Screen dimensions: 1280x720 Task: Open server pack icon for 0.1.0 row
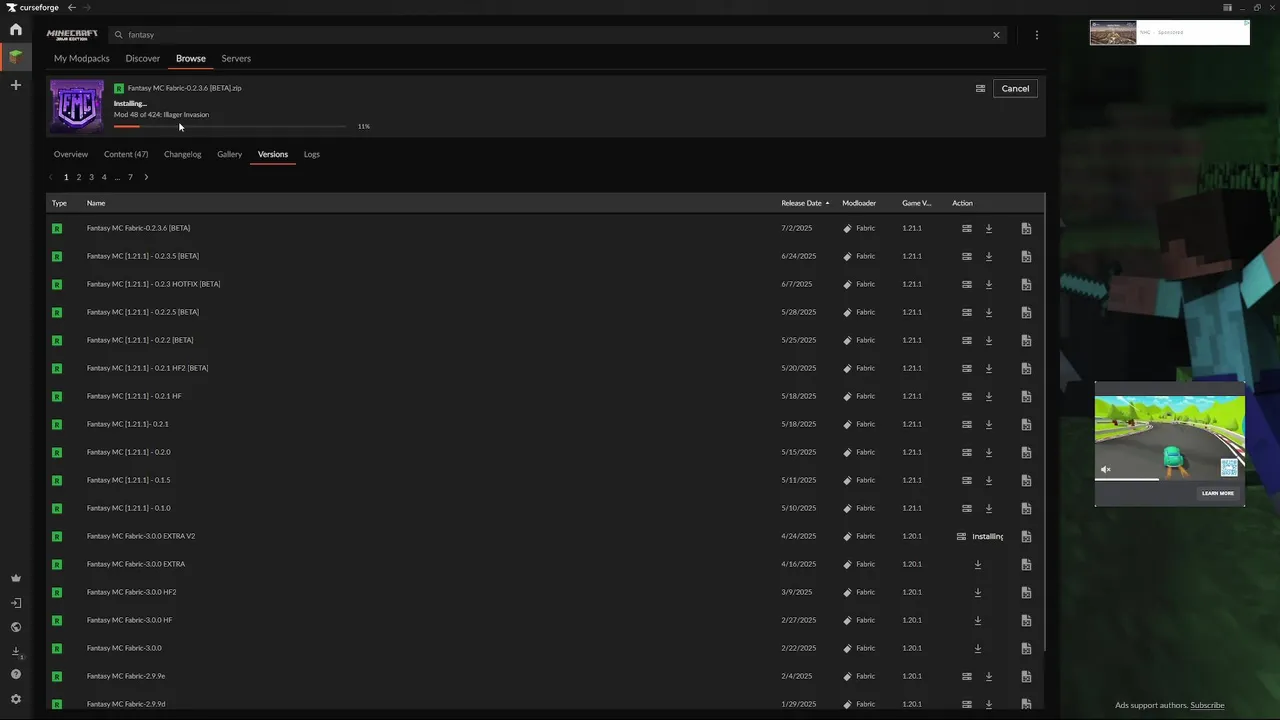pyautogui.click(x=966, y=508)
